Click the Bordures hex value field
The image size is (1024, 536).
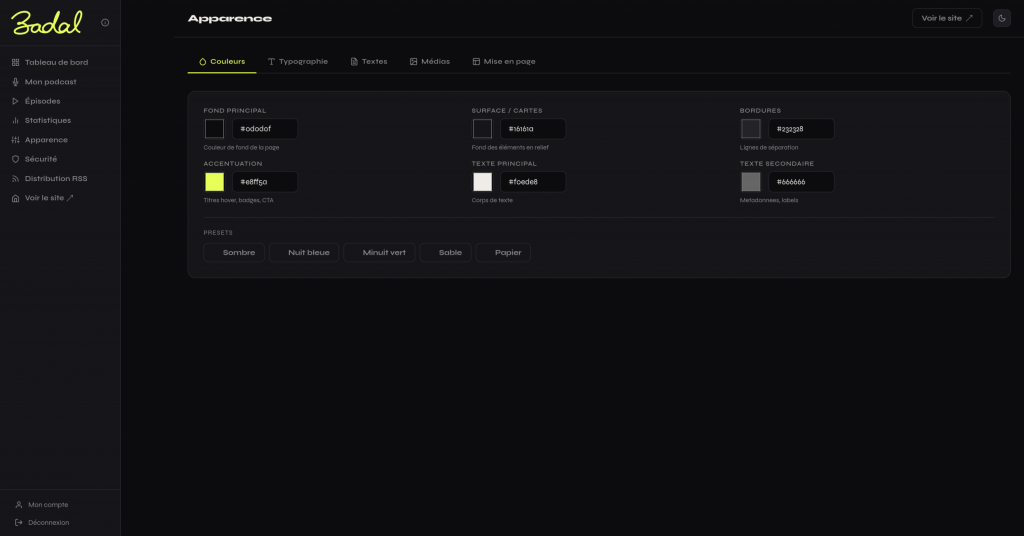(800, 129)
